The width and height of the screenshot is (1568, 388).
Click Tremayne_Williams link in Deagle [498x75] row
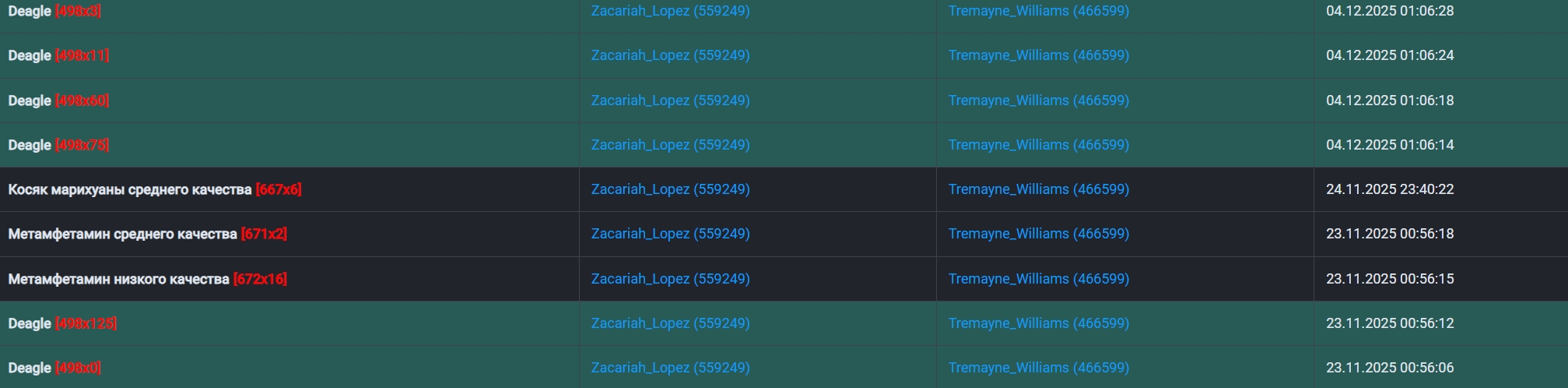click(x=1038, y=145)
